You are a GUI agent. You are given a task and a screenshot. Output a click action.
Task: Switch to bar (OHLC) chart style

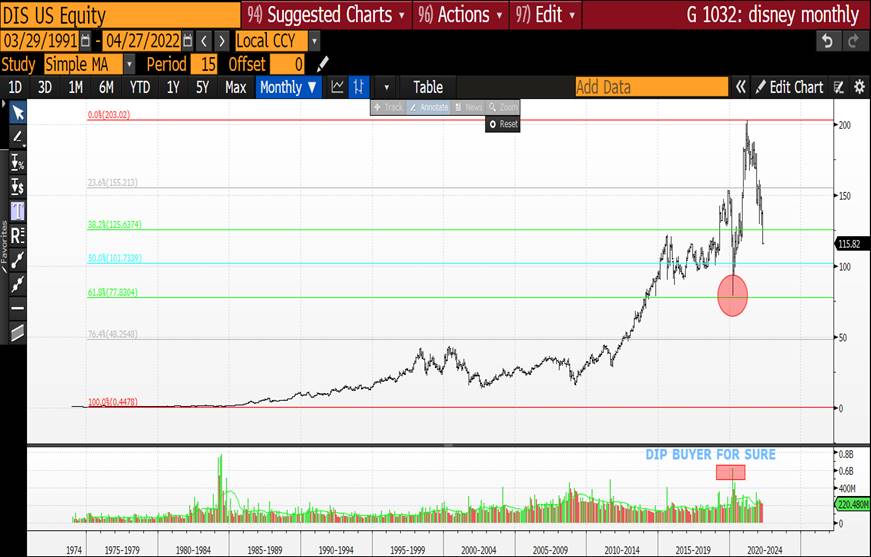point(359,87)
